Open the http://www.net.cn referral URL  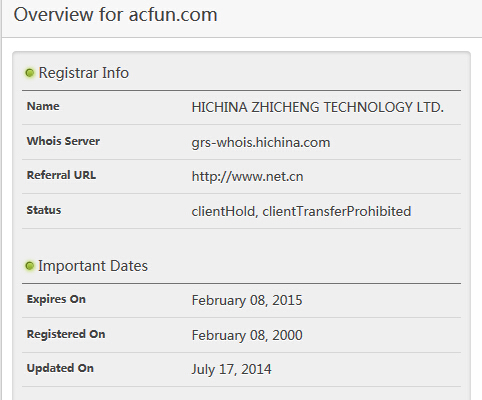coord(248,176)
